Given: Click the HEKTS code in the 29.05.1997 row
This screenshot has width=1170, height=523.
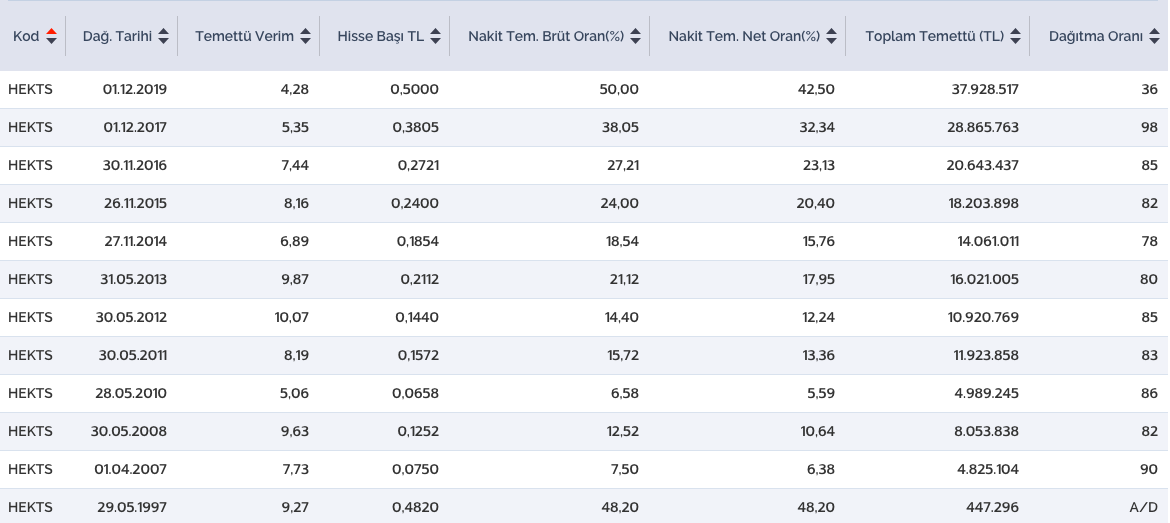Looking at the screenshot, I should point(31,508).
